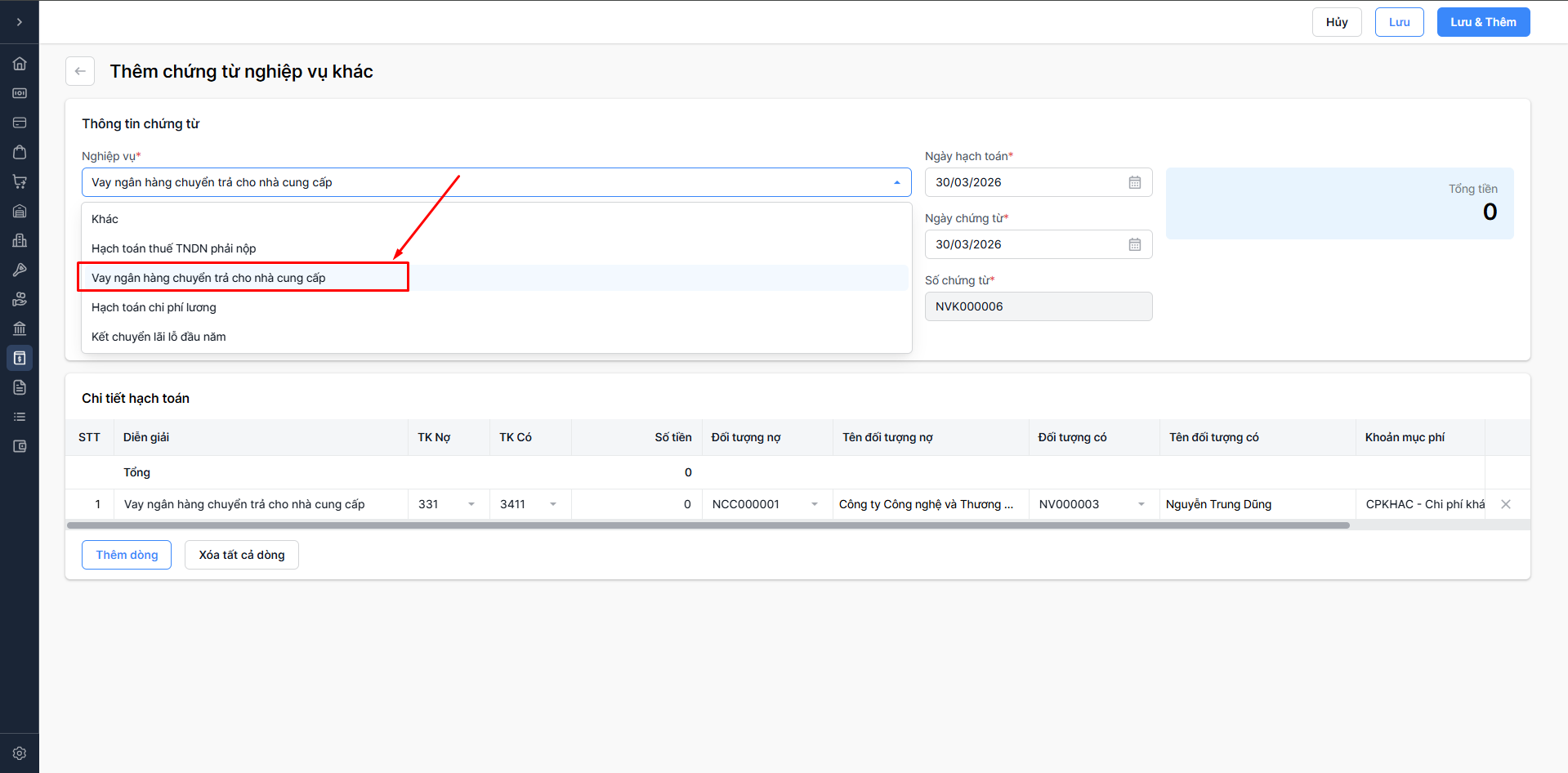Select 'Hạch toán chi phí lương' option
The height and width of the screenshot is (773, 1568).
[x=154, y=307]
